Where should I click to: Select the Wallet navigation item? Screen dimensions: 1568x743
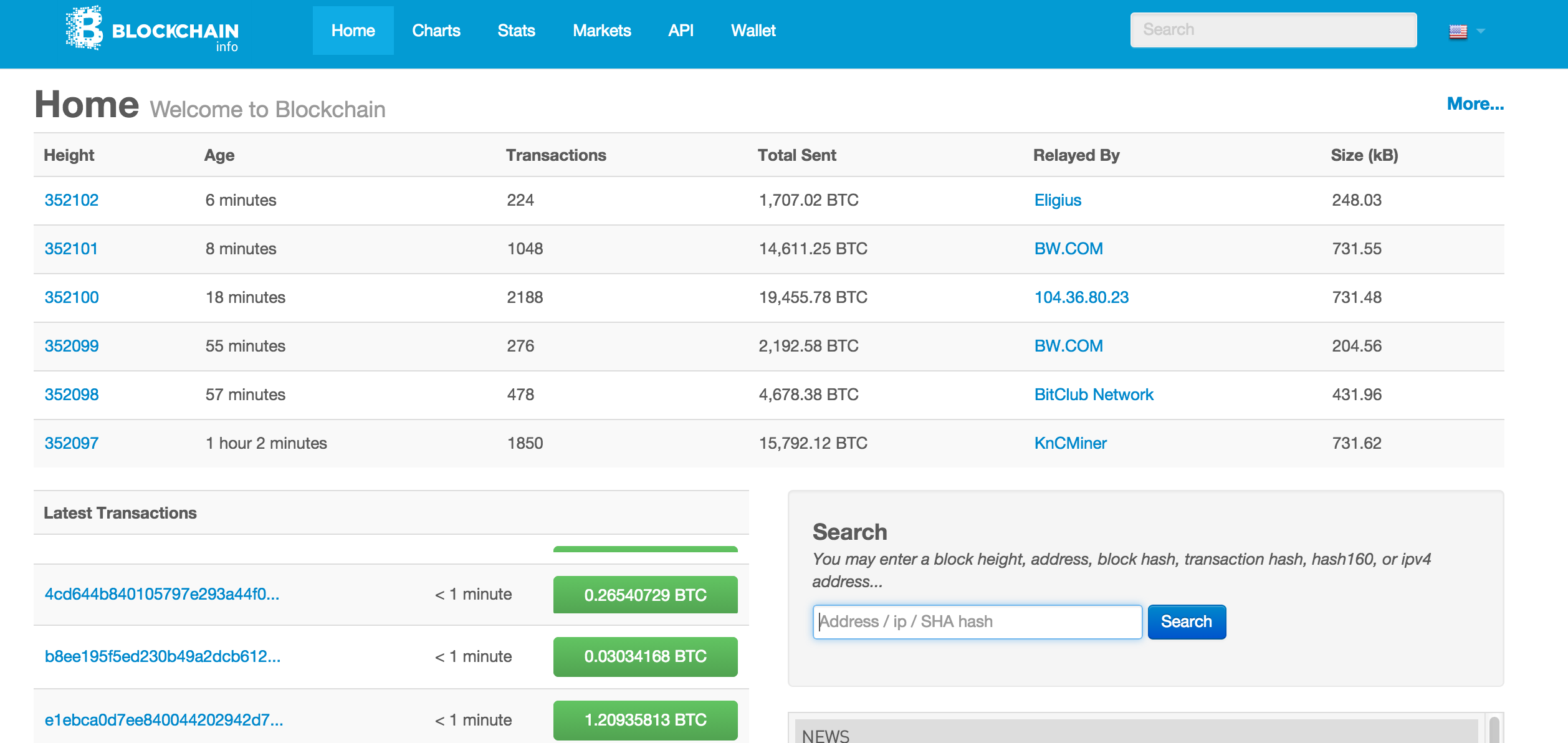click(753, 31)
